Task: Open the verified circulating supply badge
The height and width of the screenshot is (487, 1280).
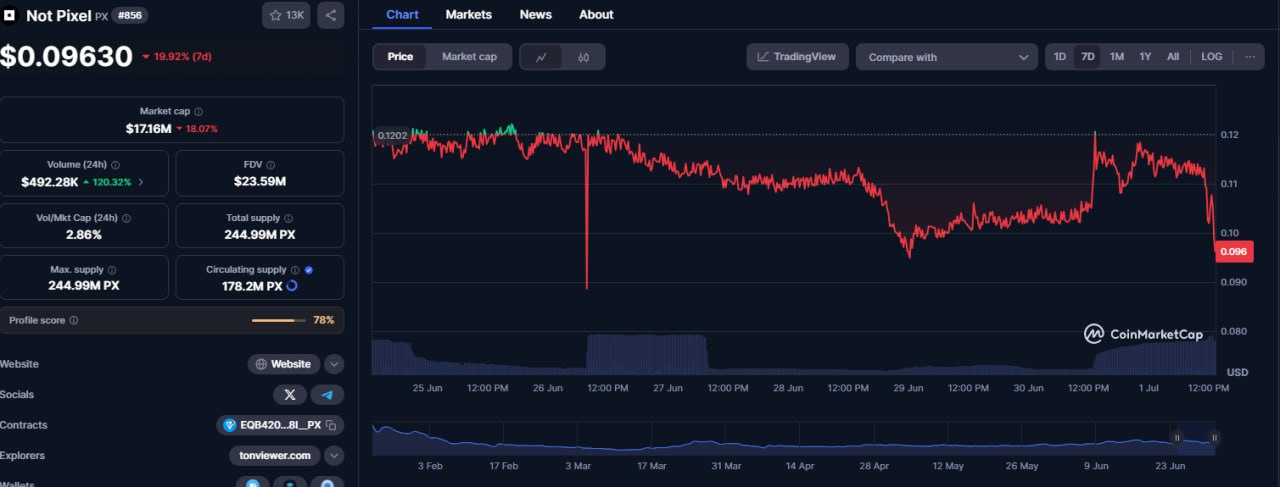Action: tap(308, 270)
